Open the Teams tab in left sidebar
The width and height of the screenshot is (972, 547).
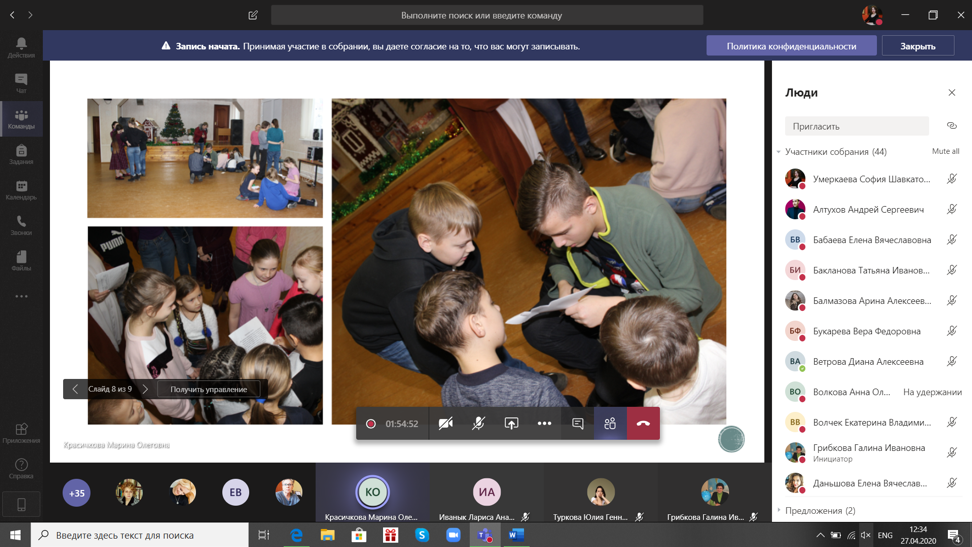(21, 119)
